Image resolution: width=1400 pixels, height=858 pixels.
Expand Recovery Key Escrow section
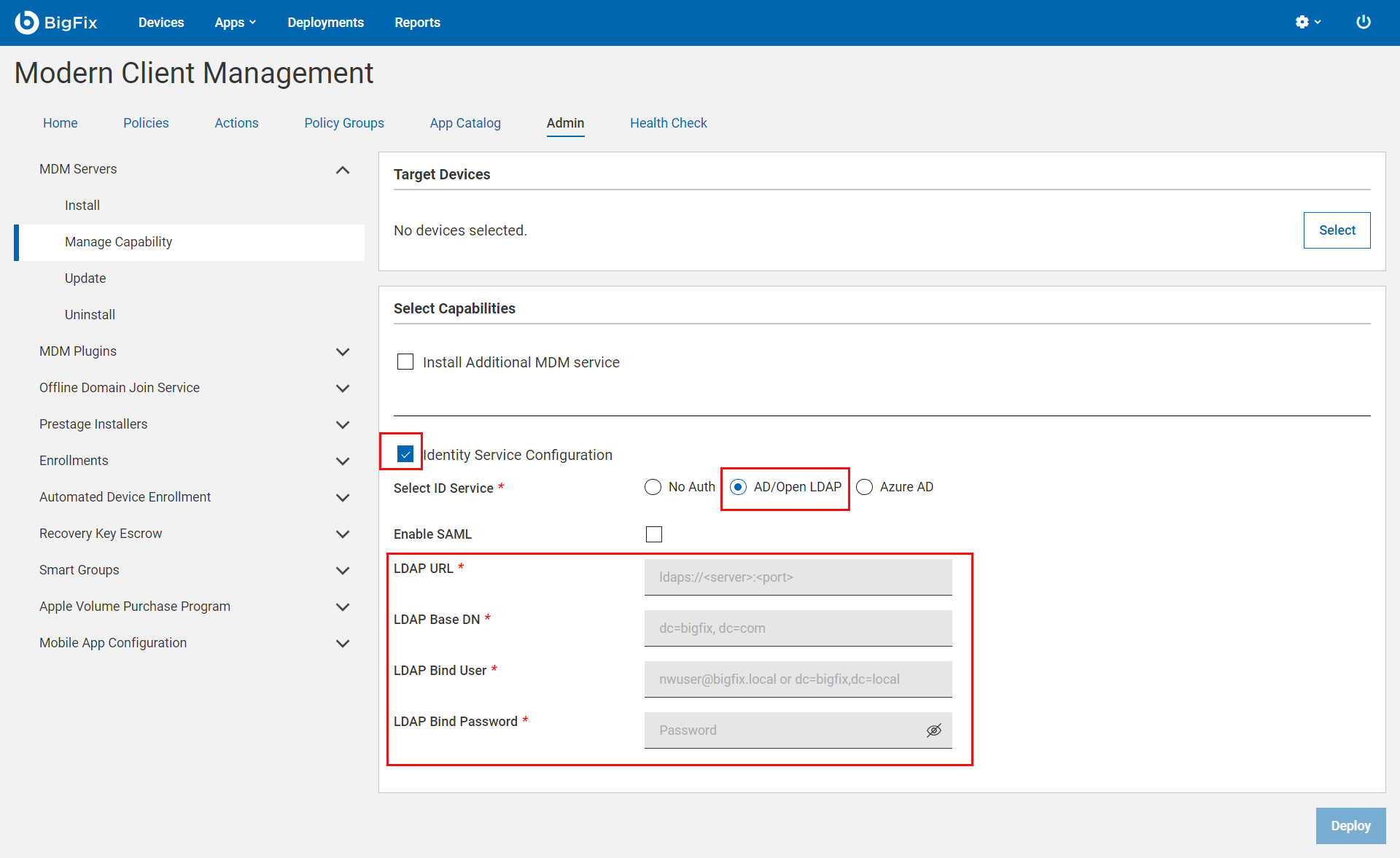click(x=342, y=534)
